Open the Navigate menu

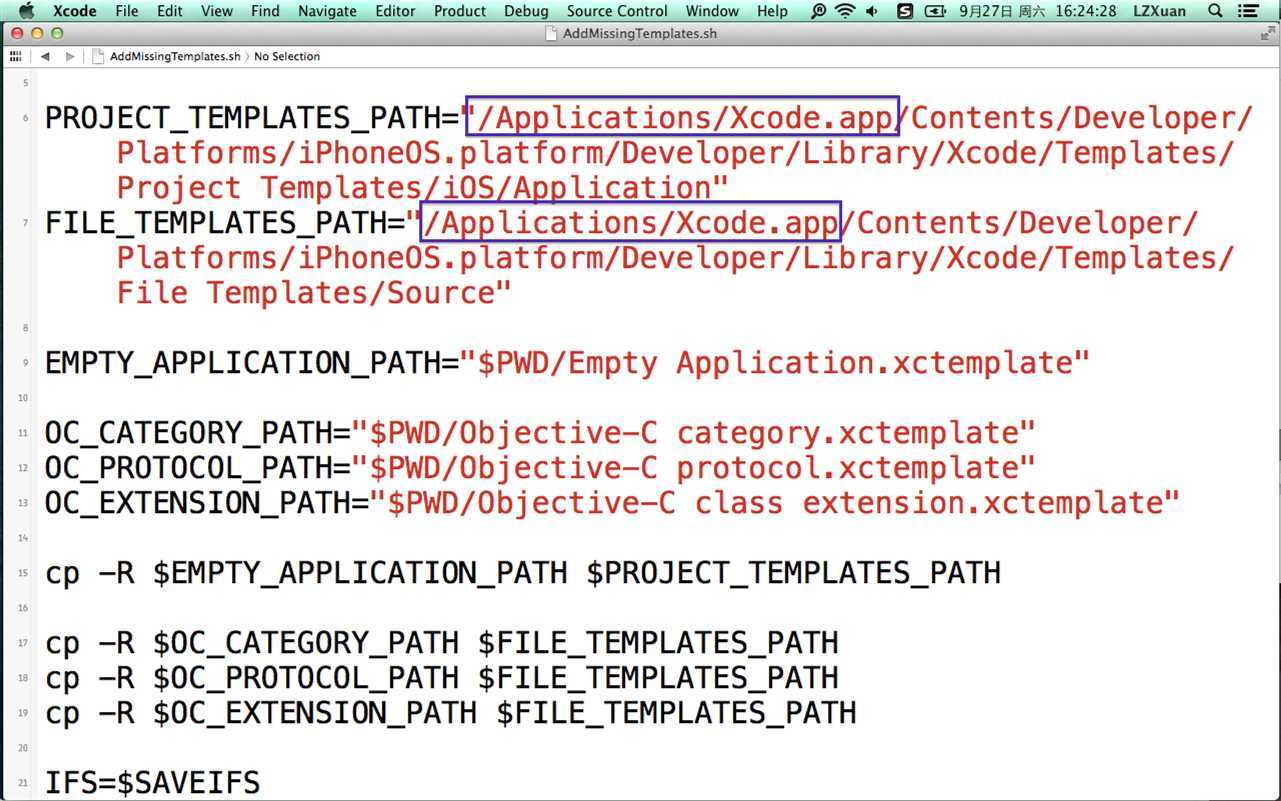click(327, 11)
